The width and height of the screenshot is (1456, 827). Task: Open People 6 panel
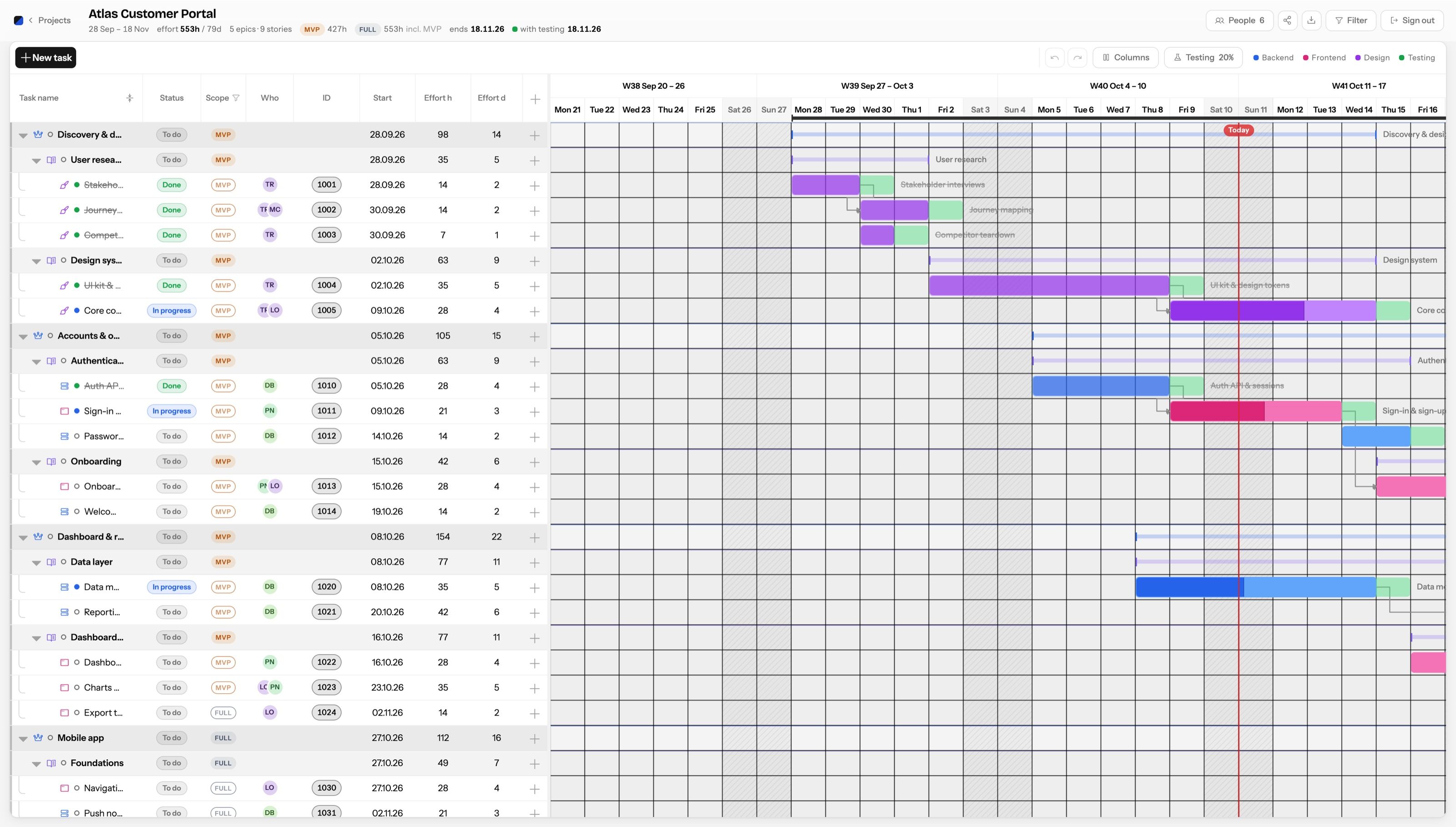tap(1239, 20)
